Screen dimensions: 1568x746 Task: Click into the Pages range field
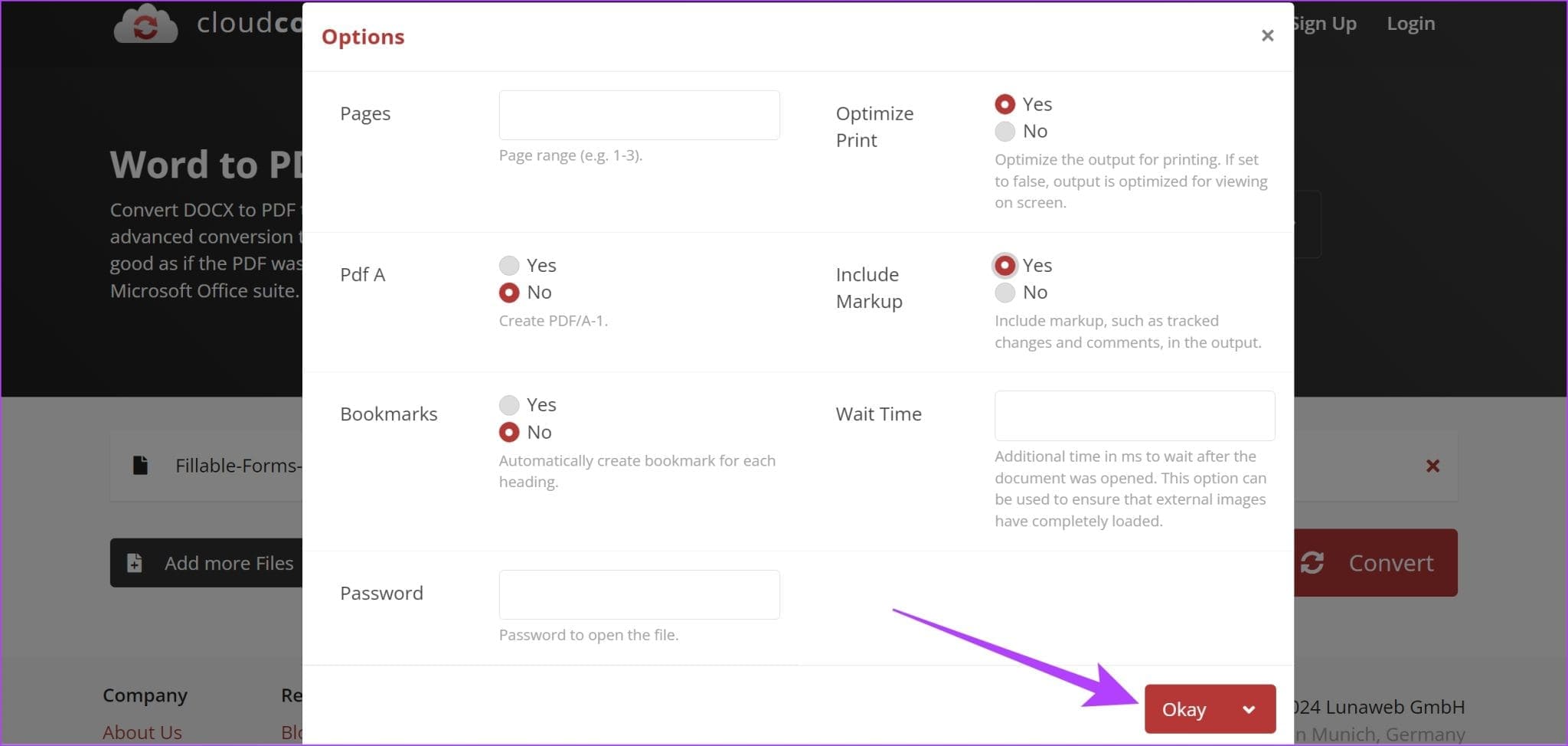click(639, 115)
